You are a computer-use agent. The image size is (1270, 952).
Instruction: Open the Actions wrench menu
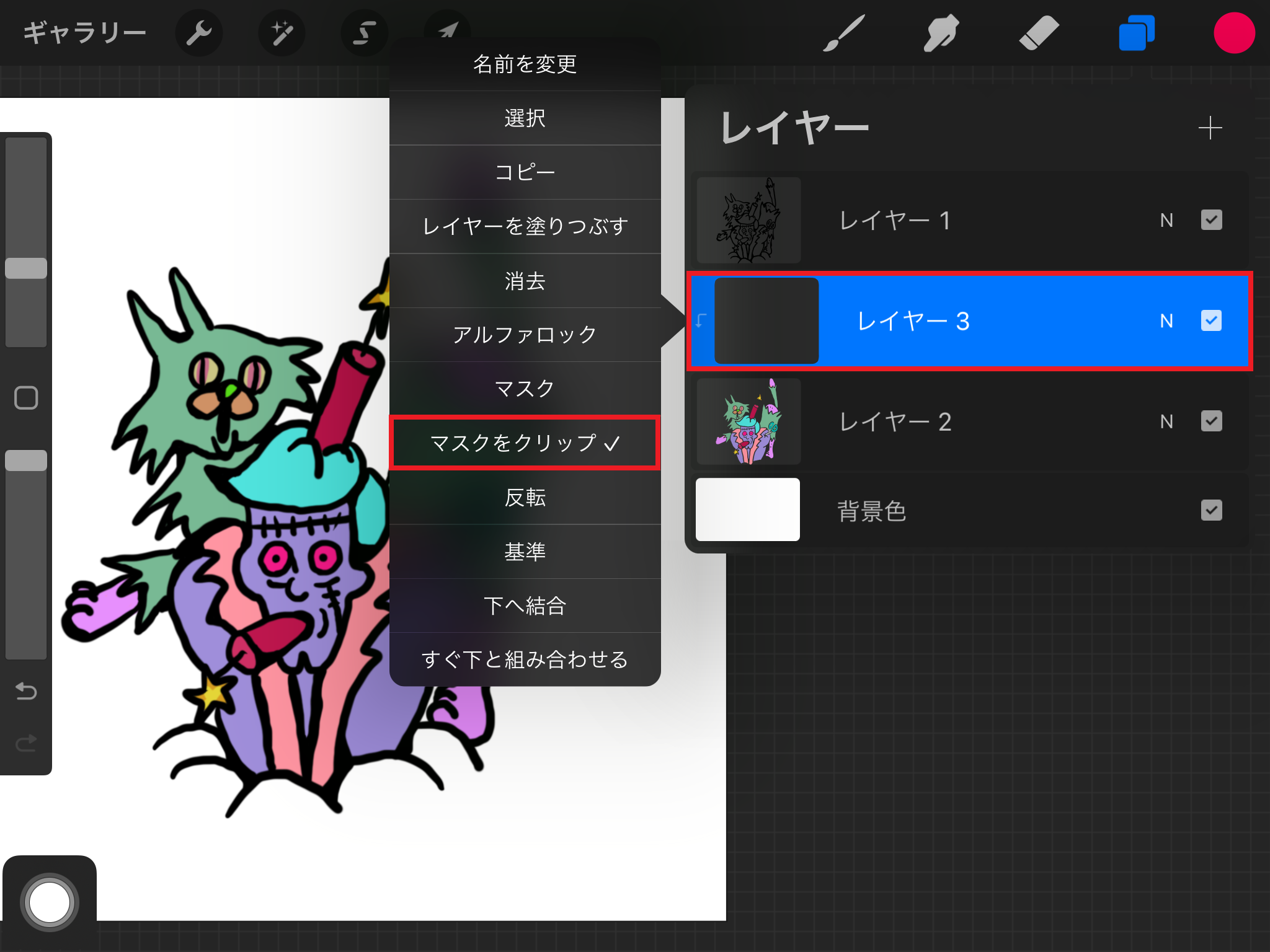(198, 32)
